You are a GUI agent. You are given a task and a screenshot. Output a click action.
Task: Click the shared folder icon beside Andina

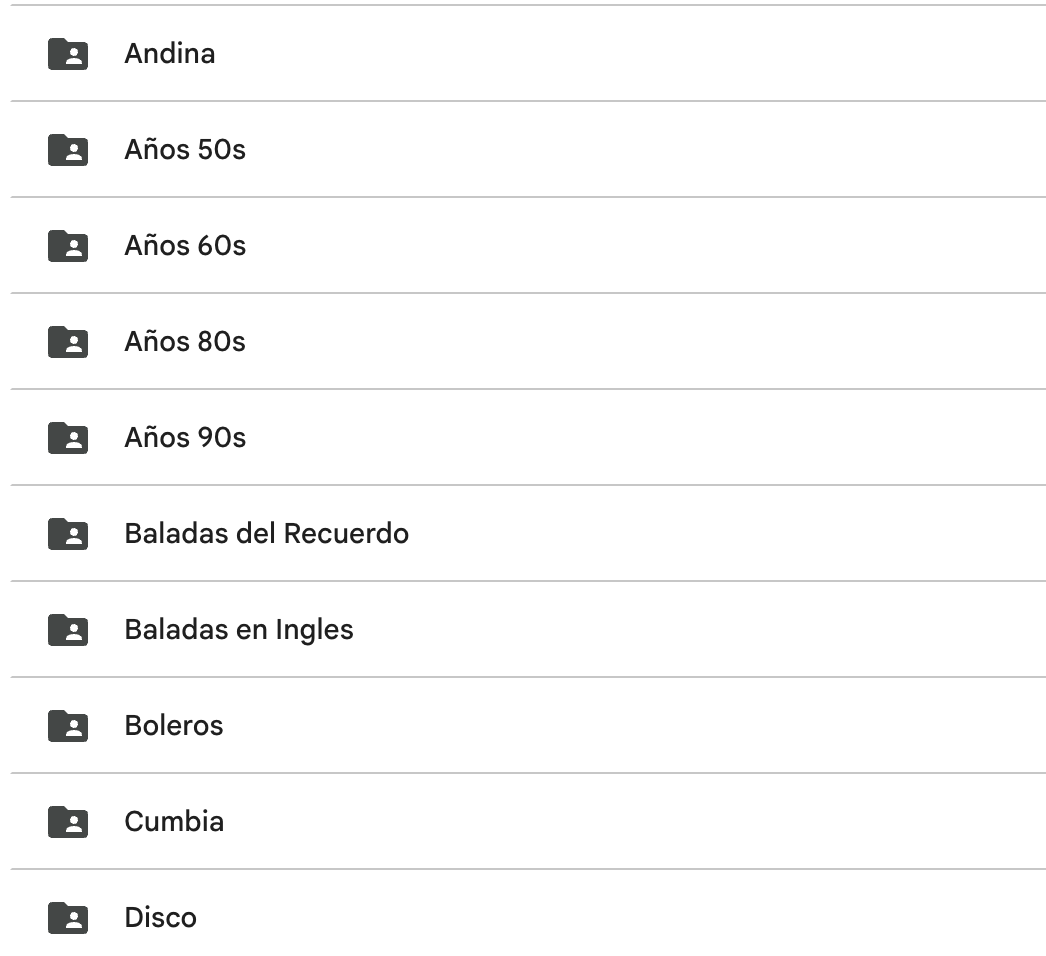[67, 54]
